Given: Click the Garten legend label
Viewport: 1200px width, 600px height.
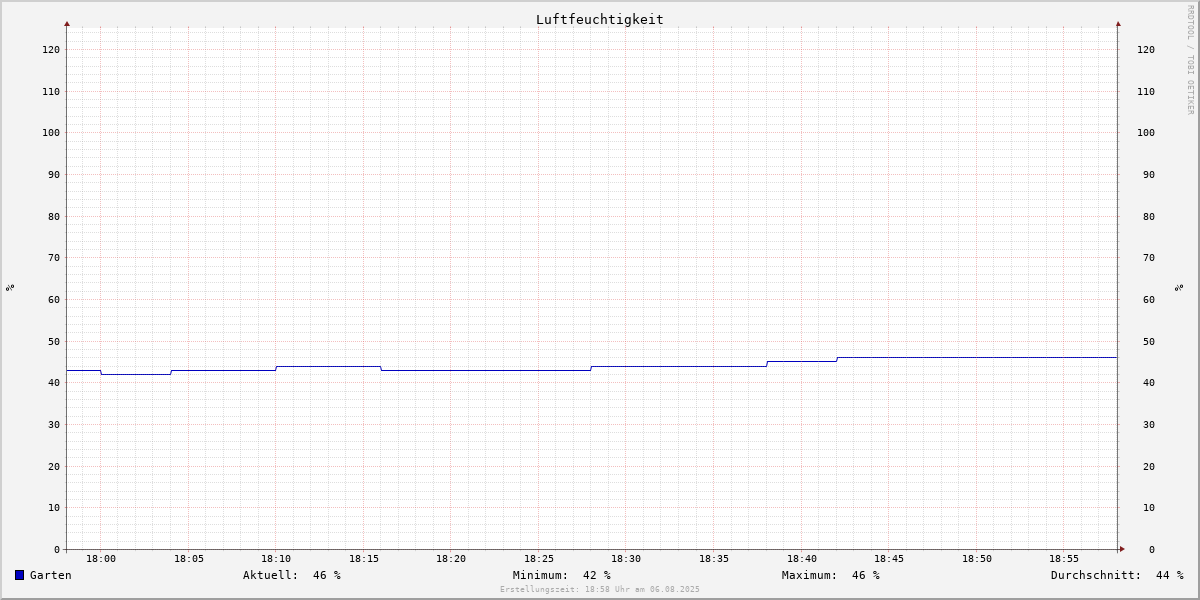Looking at the screenshot, I should click(51, 575).
